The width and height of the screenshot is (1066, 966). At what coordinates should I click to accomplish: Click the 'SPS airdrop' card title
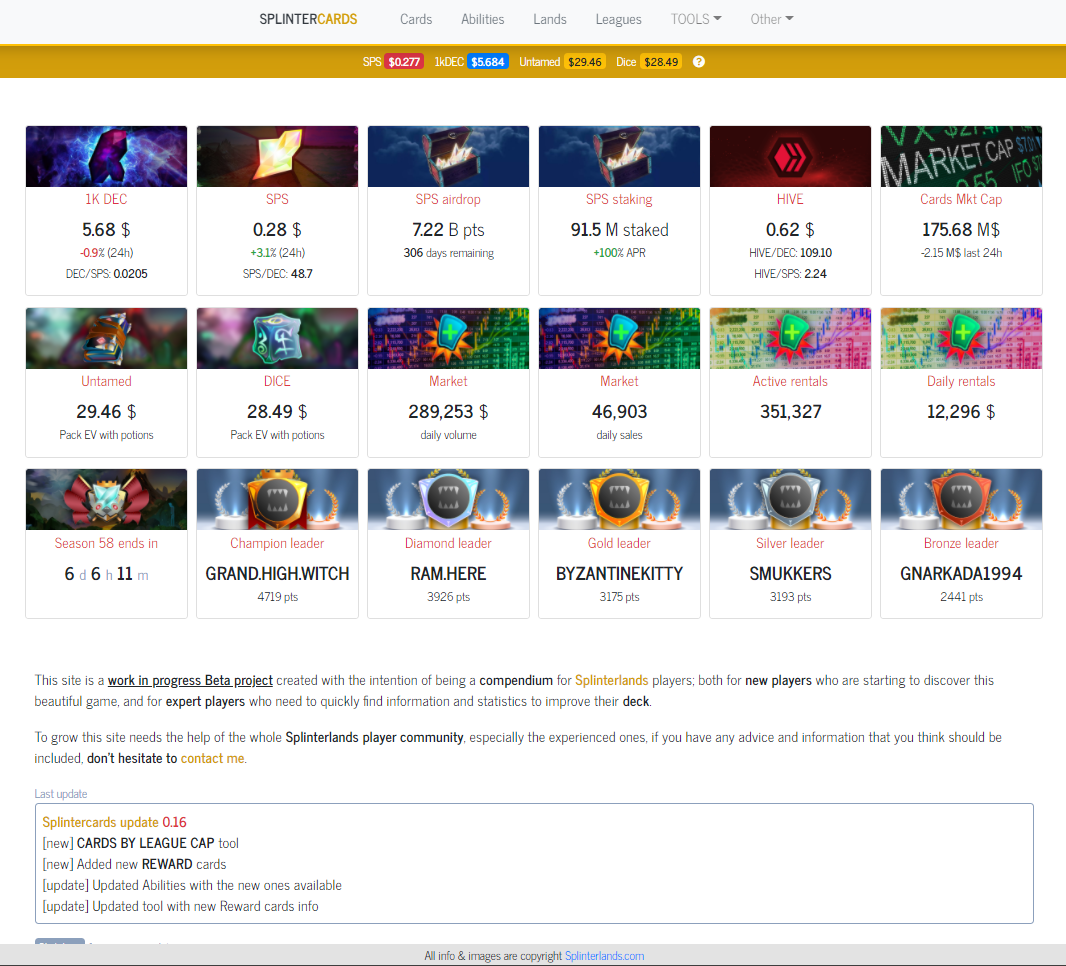[448, 199]
